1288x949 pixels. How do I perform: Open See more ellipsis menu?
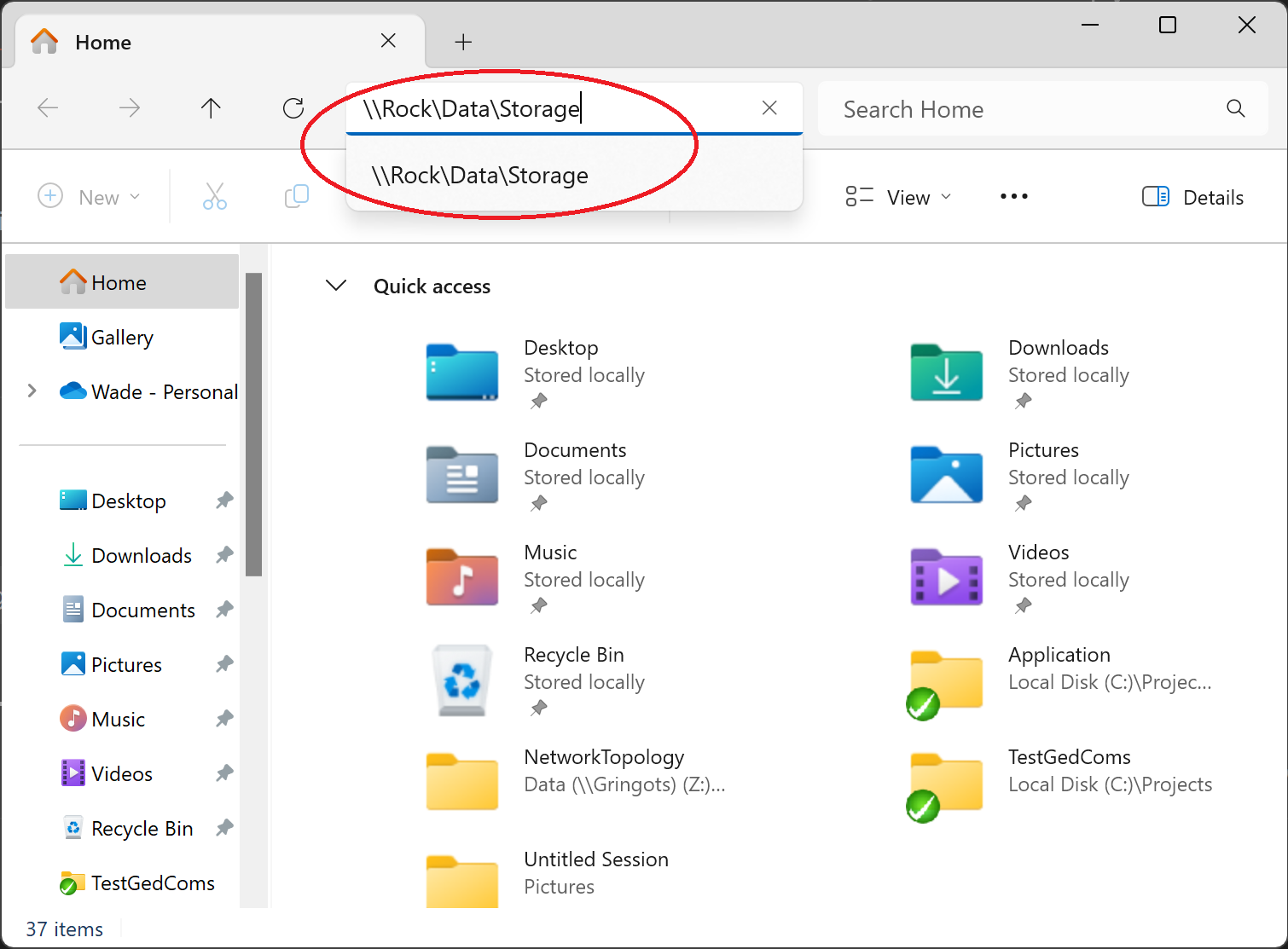1013,197
